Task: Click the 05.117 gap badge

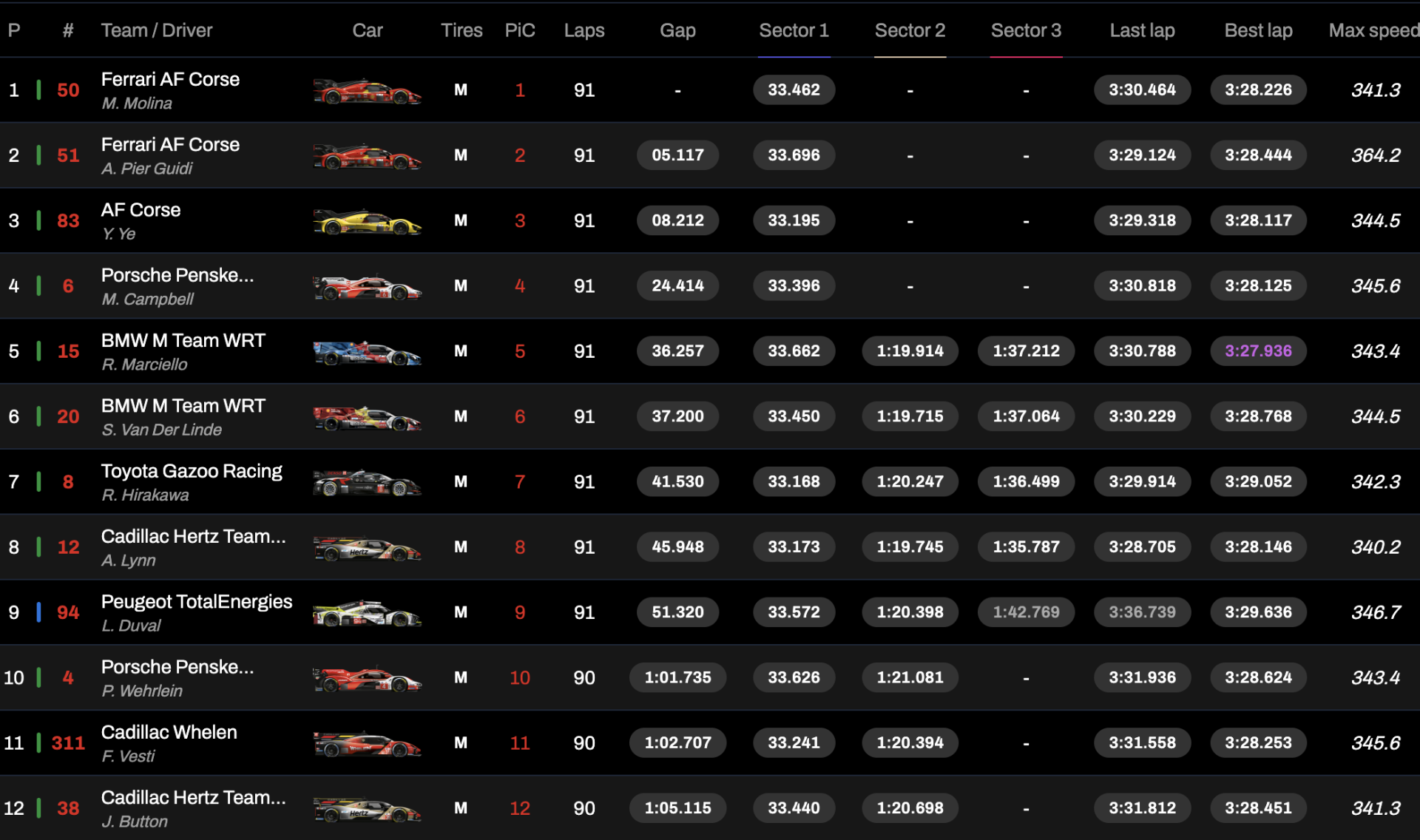Action: [677, 155]
